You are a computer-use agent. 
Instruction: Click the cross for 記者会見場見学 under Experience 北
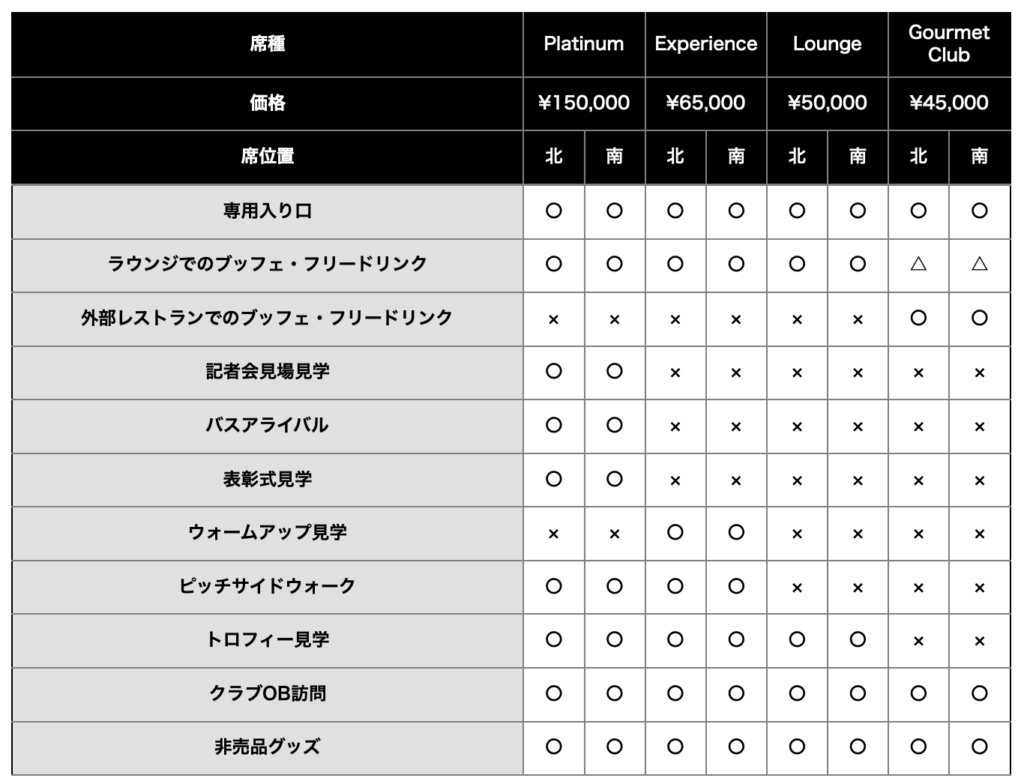675,372
